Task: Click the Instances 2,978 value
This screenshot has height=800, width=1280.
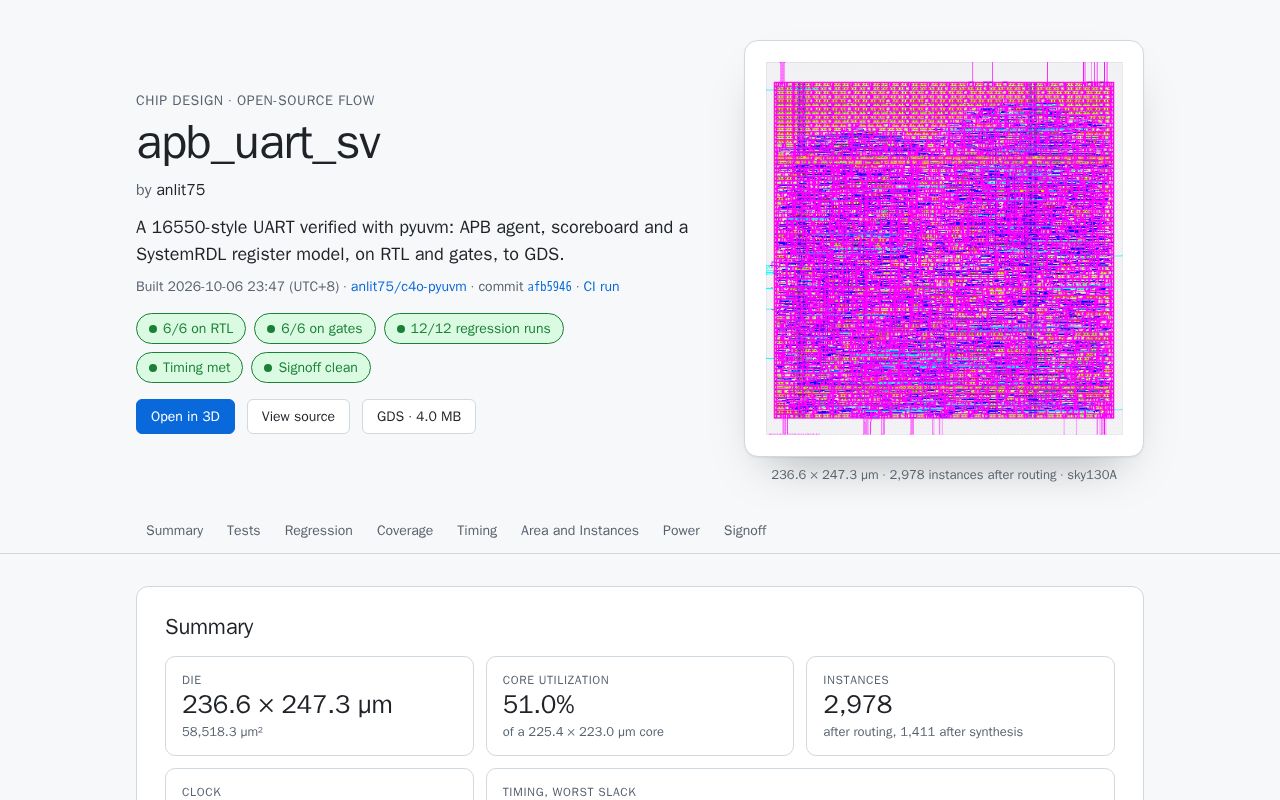Action: coord(858,705)
